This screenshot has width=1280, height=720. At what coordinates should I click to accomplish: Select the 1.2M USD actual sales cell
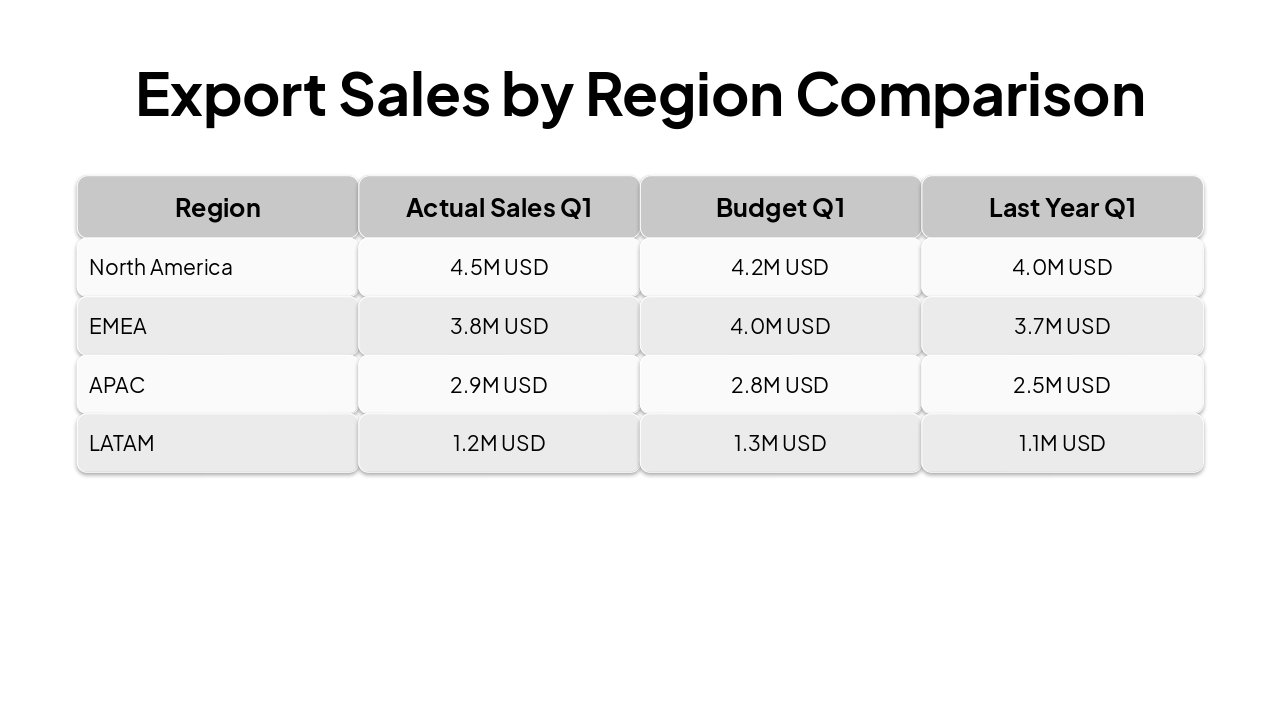click(499, 443)
